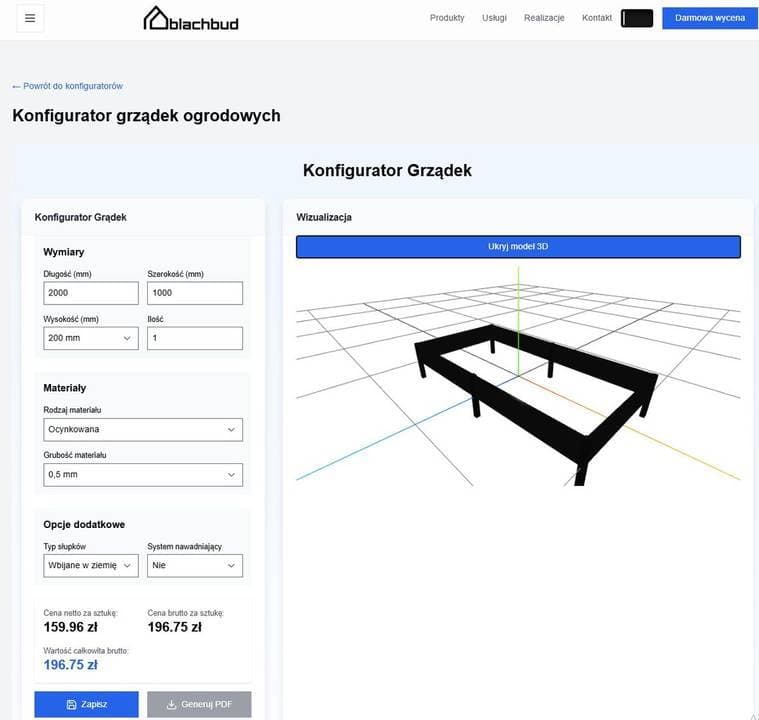The width and height of the screenshot is (759, 720).
Task: Open the Wysokość 200 mm dropdown
Action: 91,338
